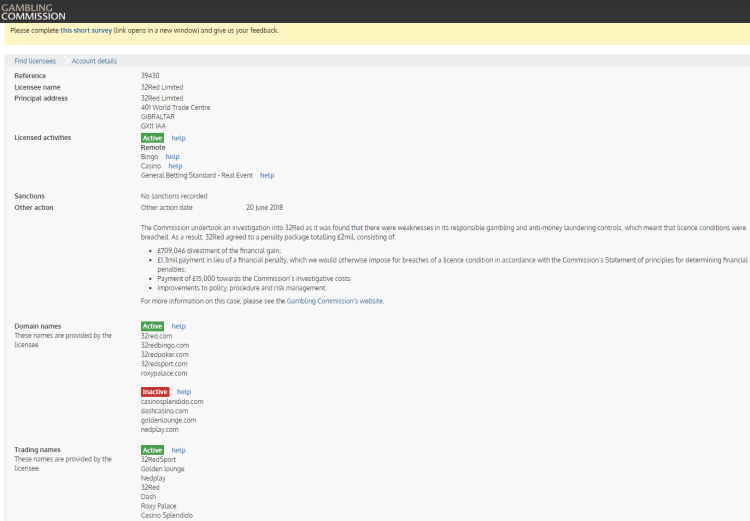750x521 pixels.
Task: Select inactive domain dashcasino.com
Action: [x=165, y=411]
